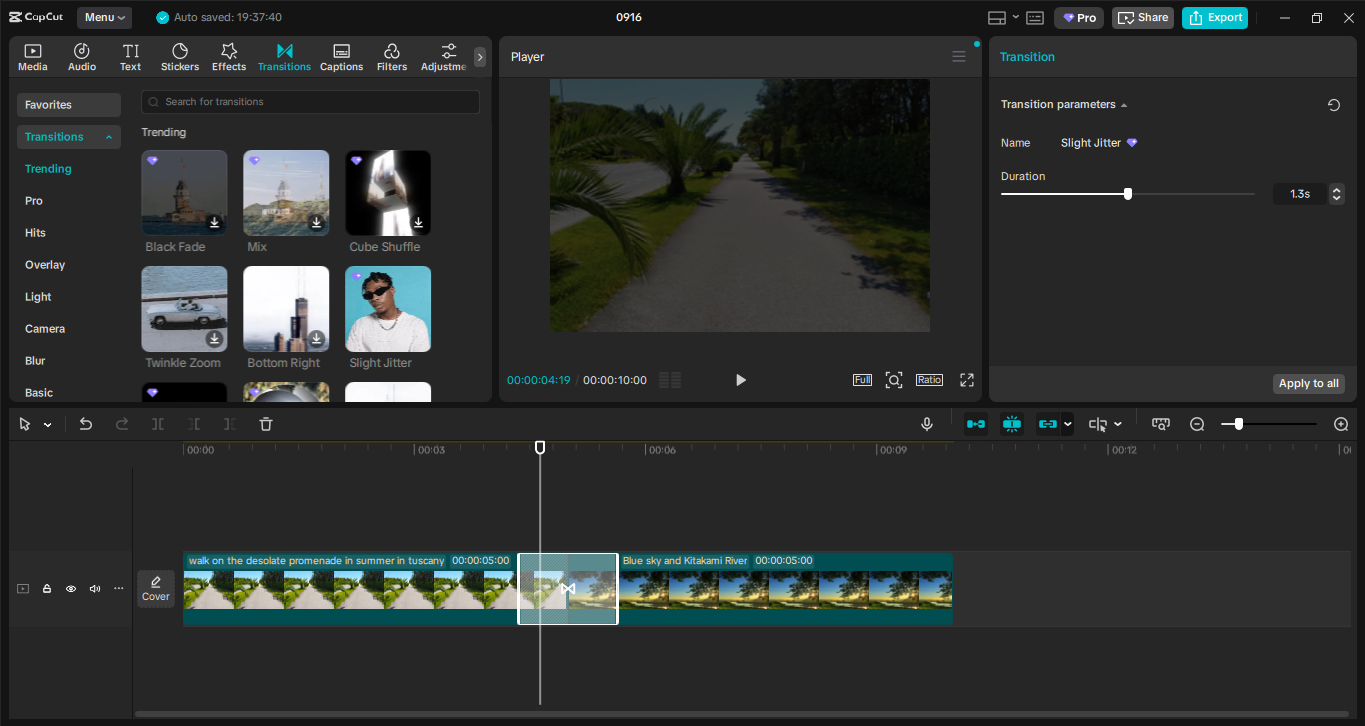Hide the video track with the eye toggle

coord(70,588)
